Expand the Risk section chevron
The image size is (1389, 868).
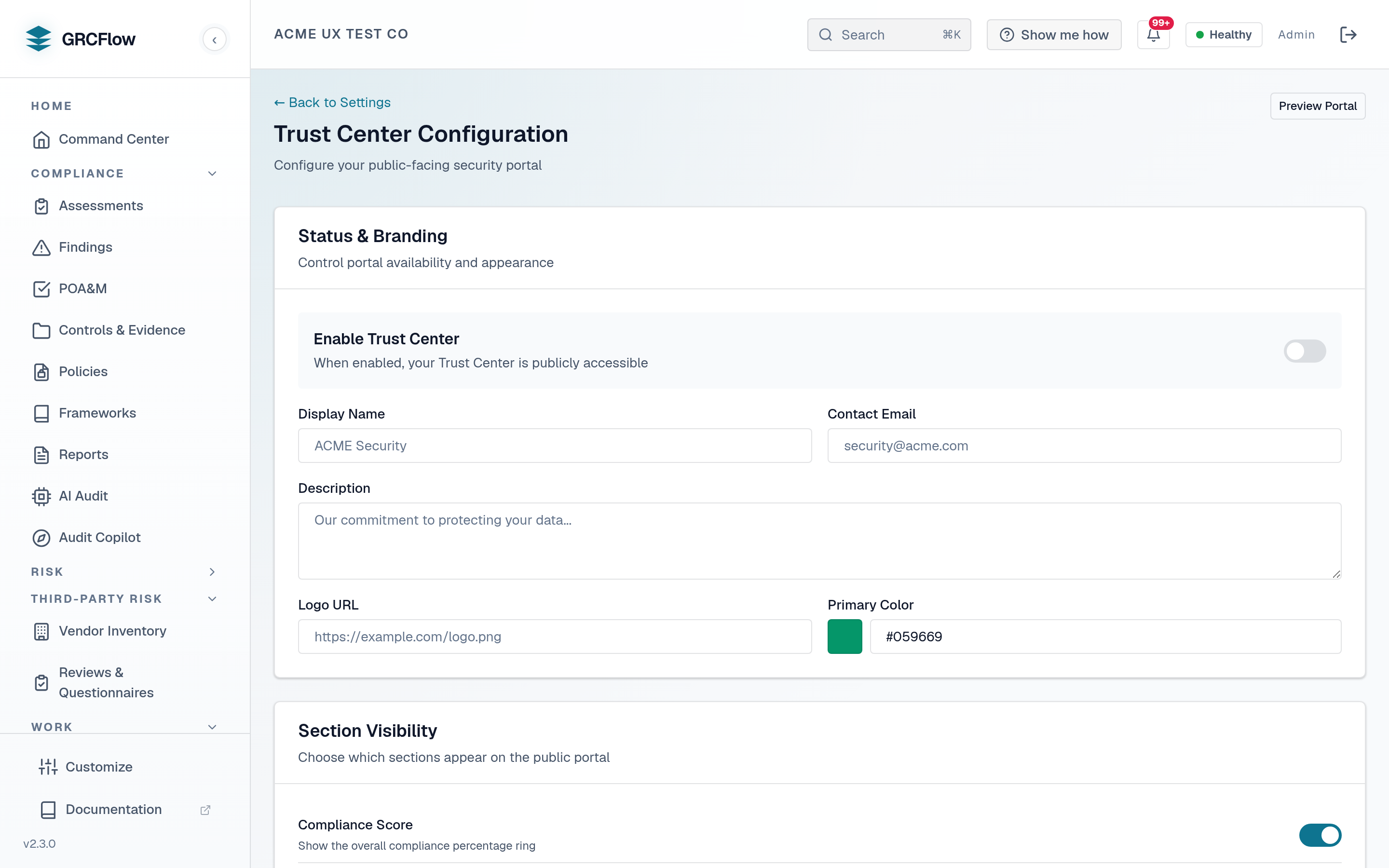212,572
